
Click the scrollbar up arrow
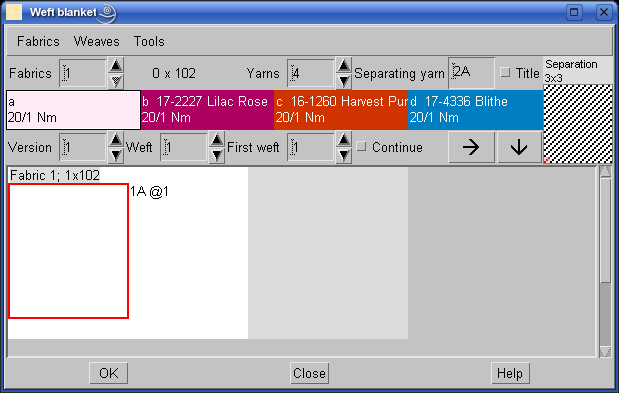coord(605,172)
